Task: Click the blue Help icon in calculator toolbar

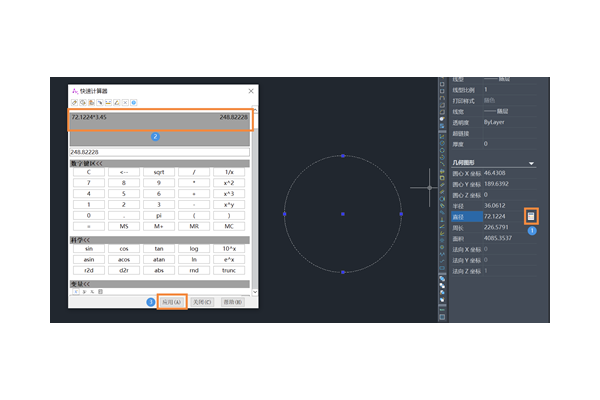Action: pos(134,102)
